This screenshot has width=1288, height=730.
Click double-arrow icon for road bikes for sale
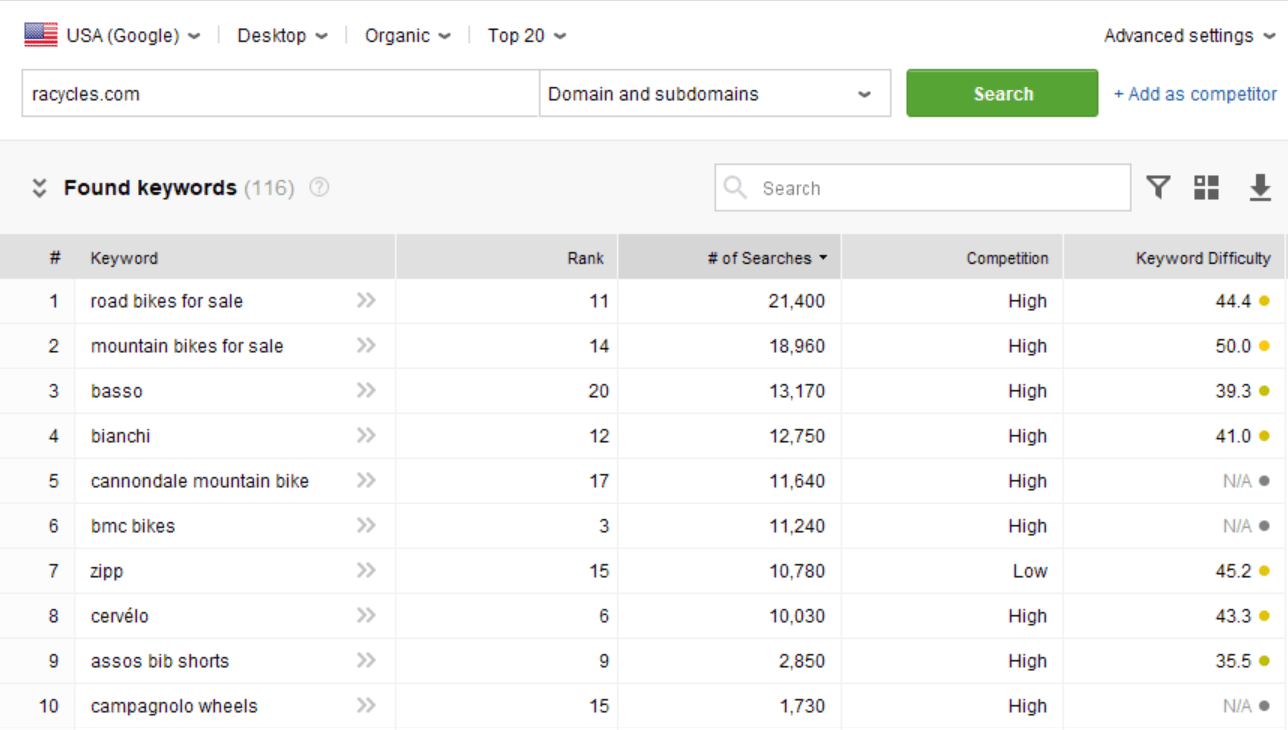click(x=366, y=300)
